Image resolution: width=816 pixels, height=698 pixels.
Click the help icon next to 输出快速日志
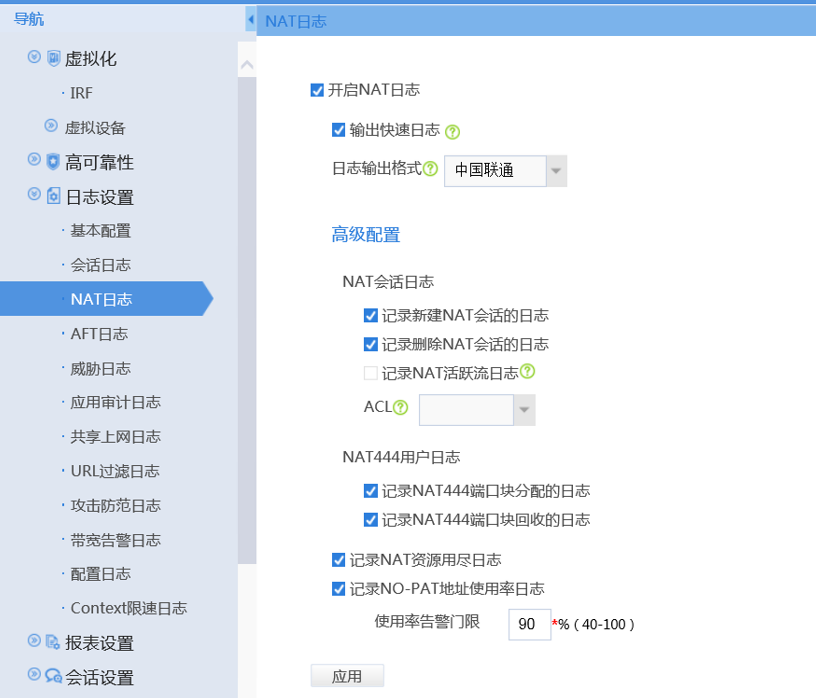(452, 131)
